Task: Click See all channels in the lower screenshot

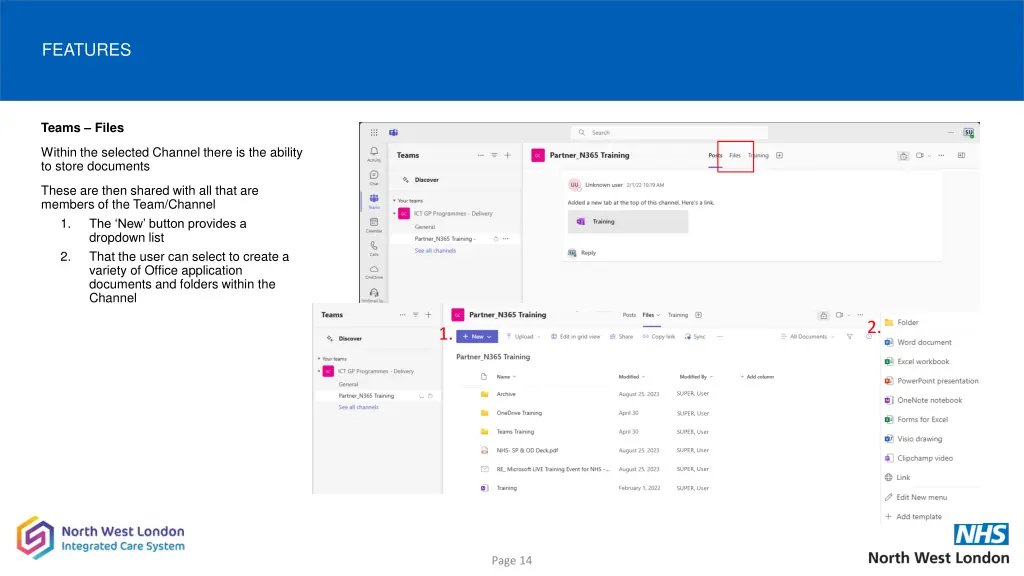Action: point(359,408)
